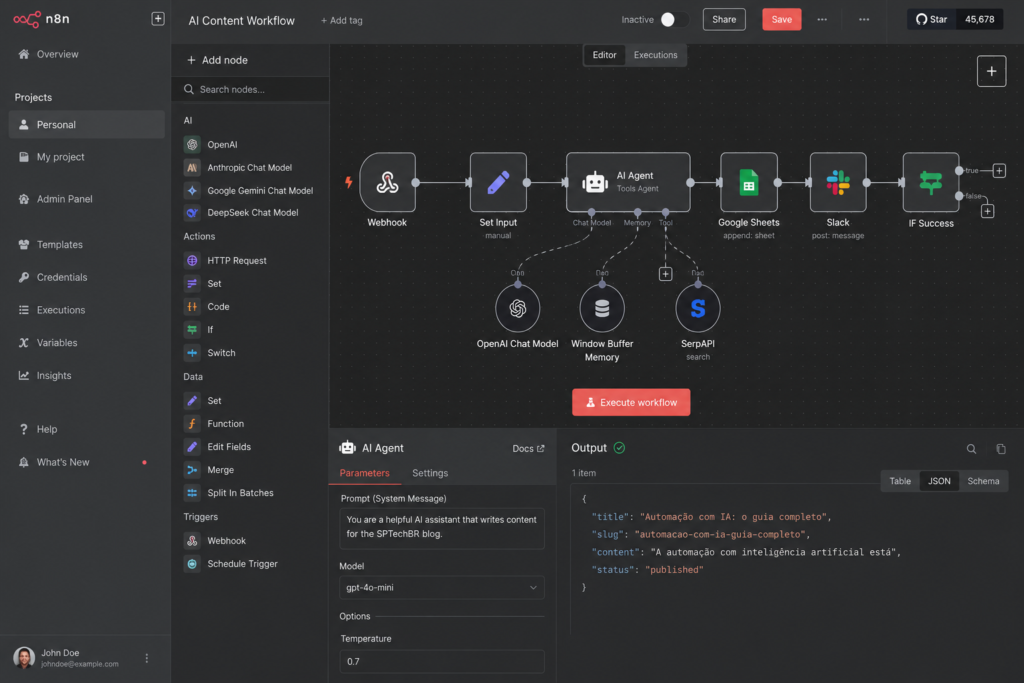Select the Webhook node on canvas
Viewport: 1024px width, 683px height.
point(387,182)
